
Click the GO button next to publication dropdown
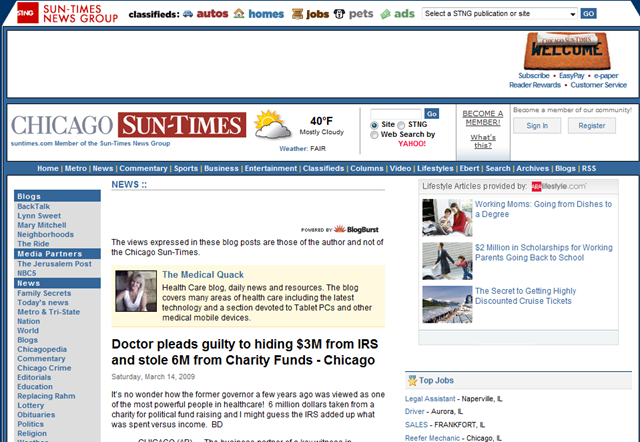click(588, 13)
